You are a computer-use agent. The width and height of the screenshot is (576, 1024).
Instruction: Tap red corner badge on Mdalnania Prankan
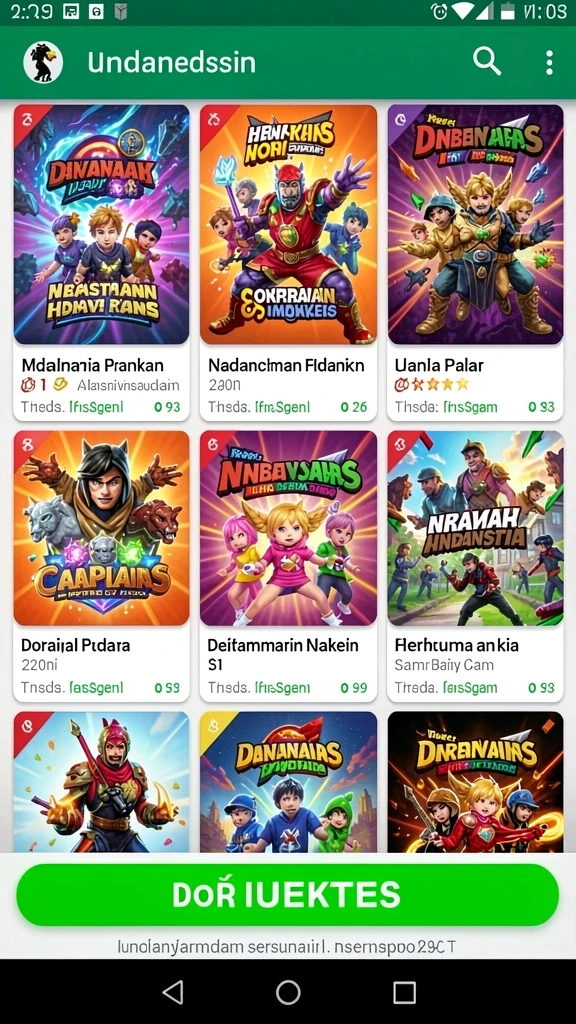[28, 120]
